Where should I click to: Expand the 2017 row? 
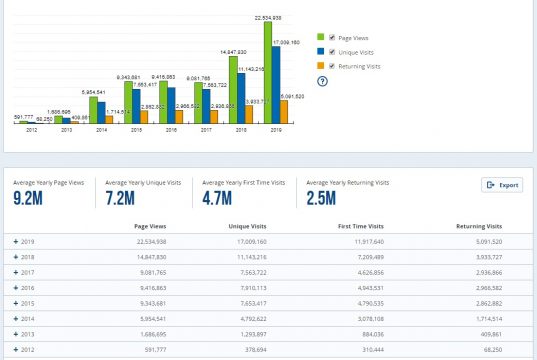click(16, 272)
